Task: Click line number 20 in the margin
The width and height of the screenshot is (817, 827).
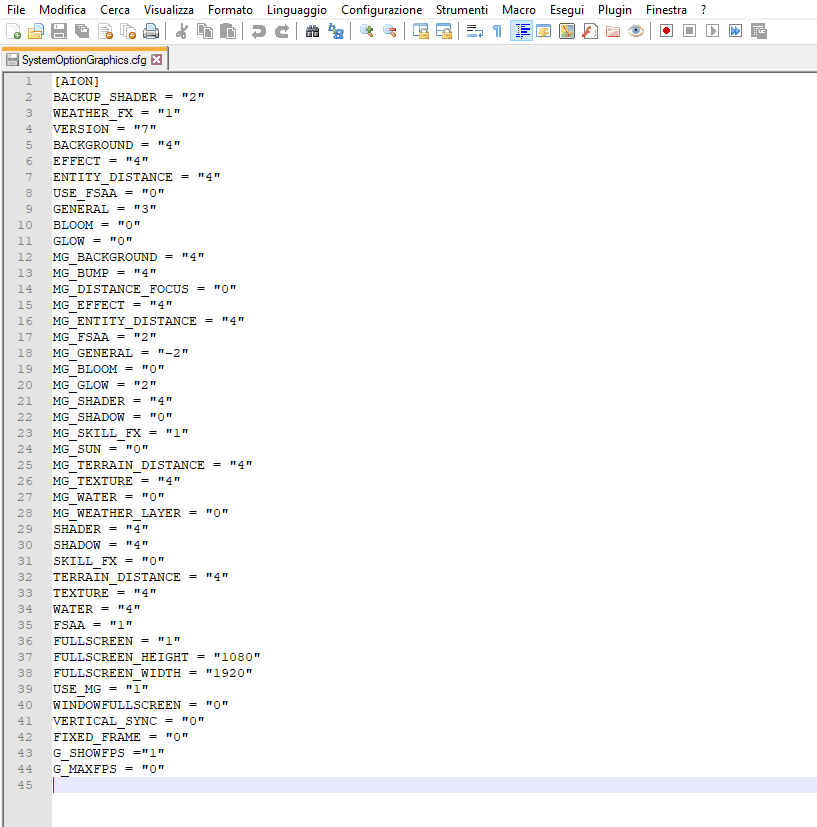Action: (28, 385)
